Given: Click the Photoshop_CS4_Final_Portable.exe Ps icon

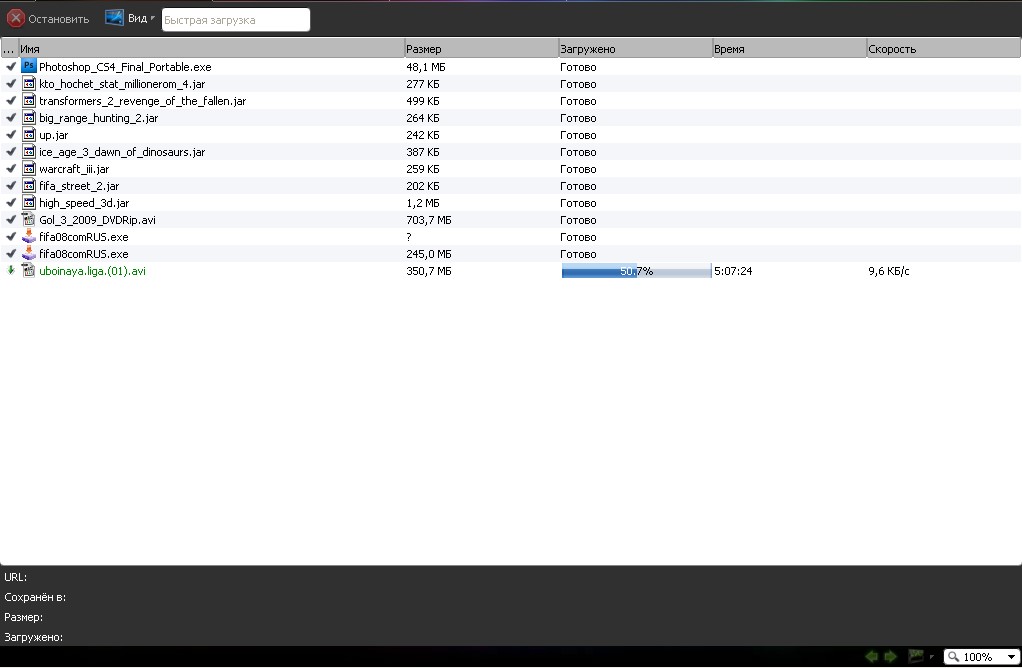Looking at the screenshot, I should 29,66.
